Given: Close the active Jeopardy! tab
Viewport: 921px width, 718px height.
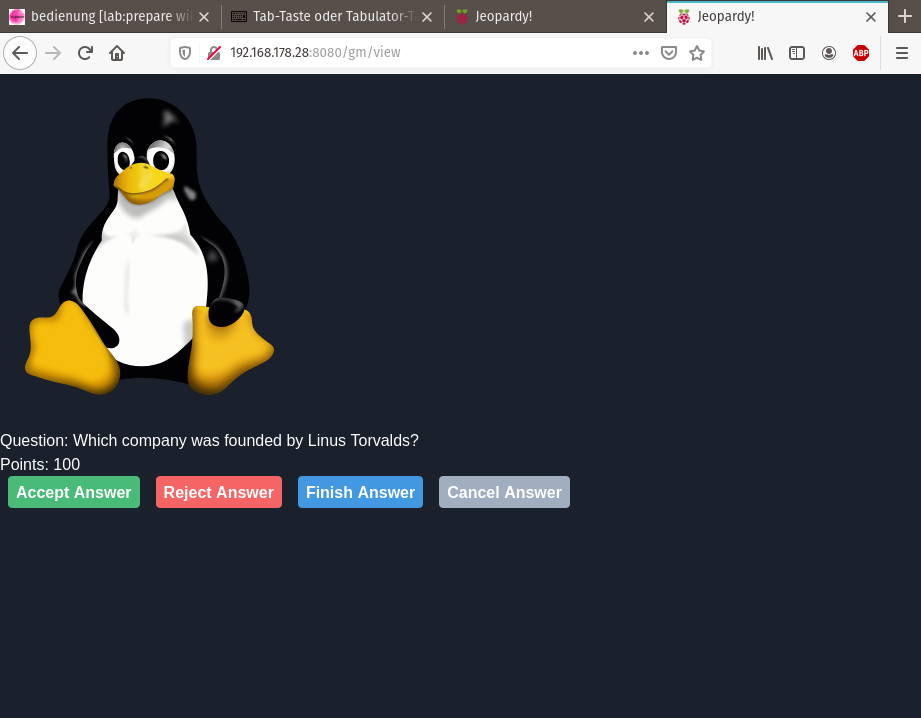Looking at the screenshot, I should (x=870, y=17).
